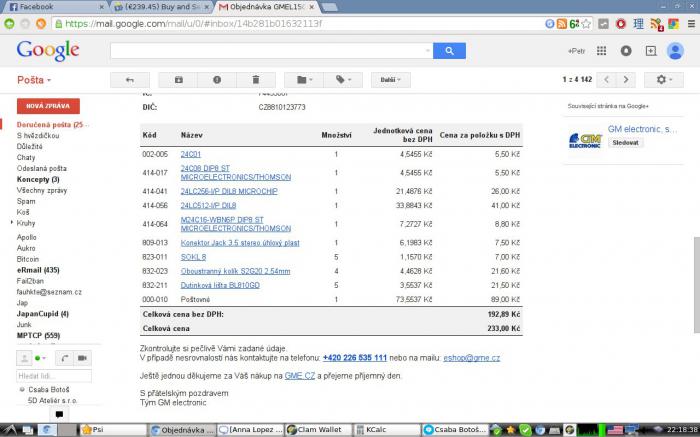Click the 24C01 product link

(191, 154)
